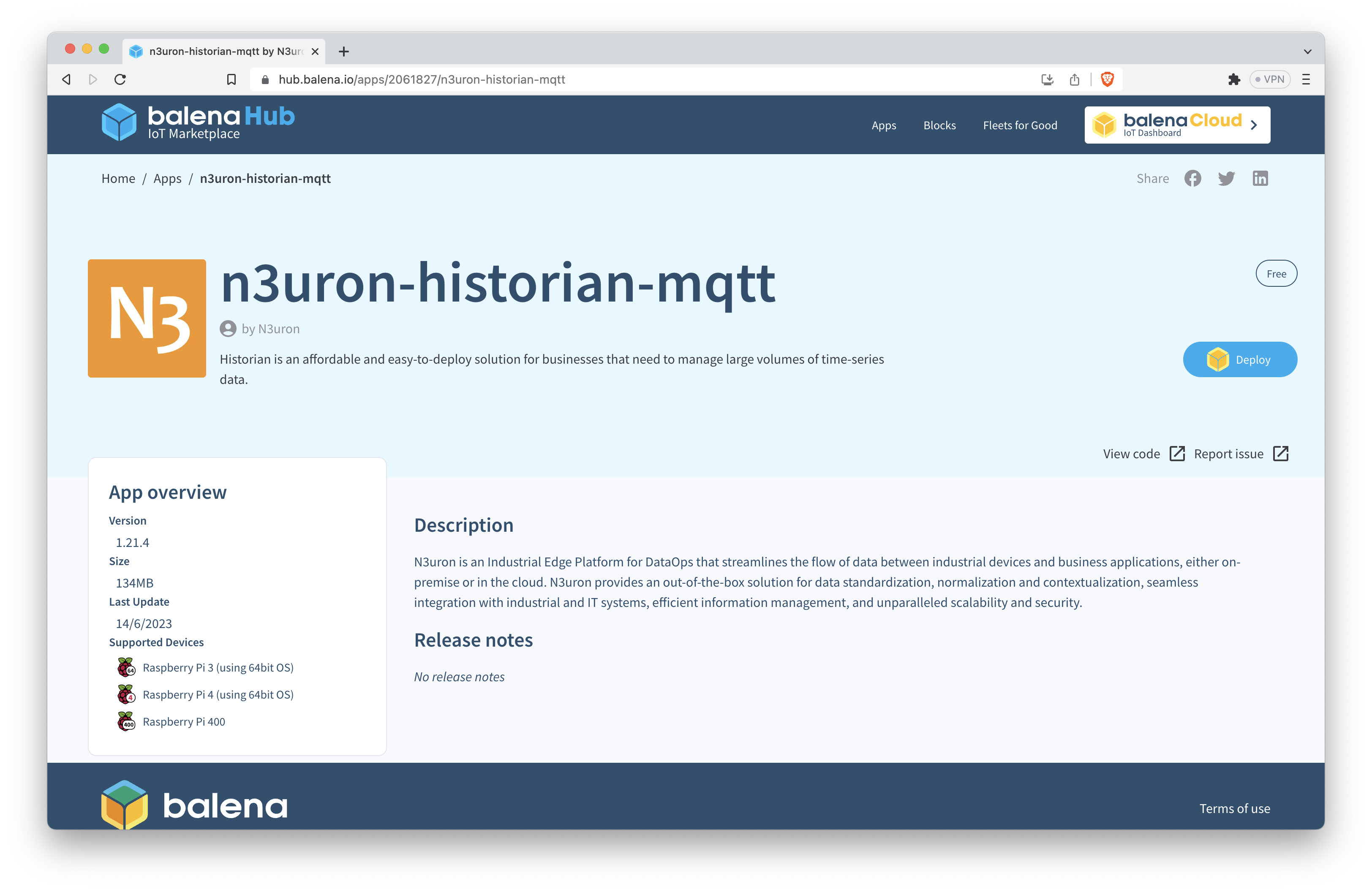Reload the page
The width and height of the screenshot is (1372, 892).
120,79
